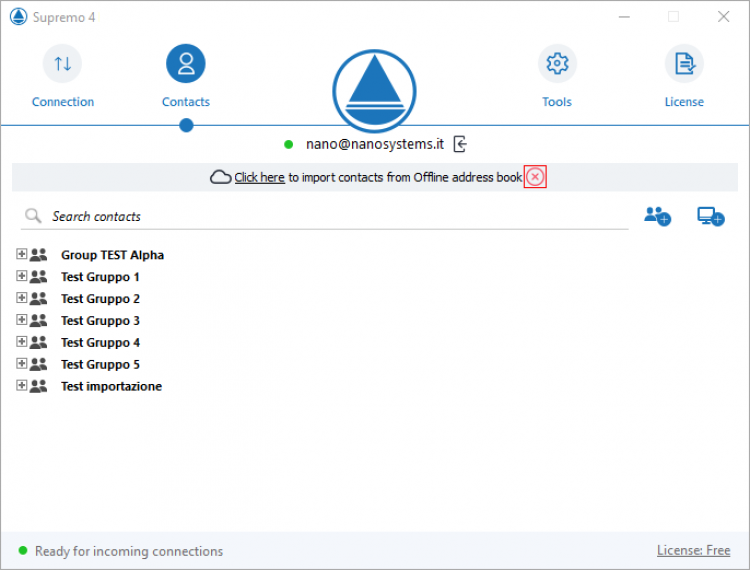
Task: Click the Test Gruppo 2 group icon
Action: 38,299
